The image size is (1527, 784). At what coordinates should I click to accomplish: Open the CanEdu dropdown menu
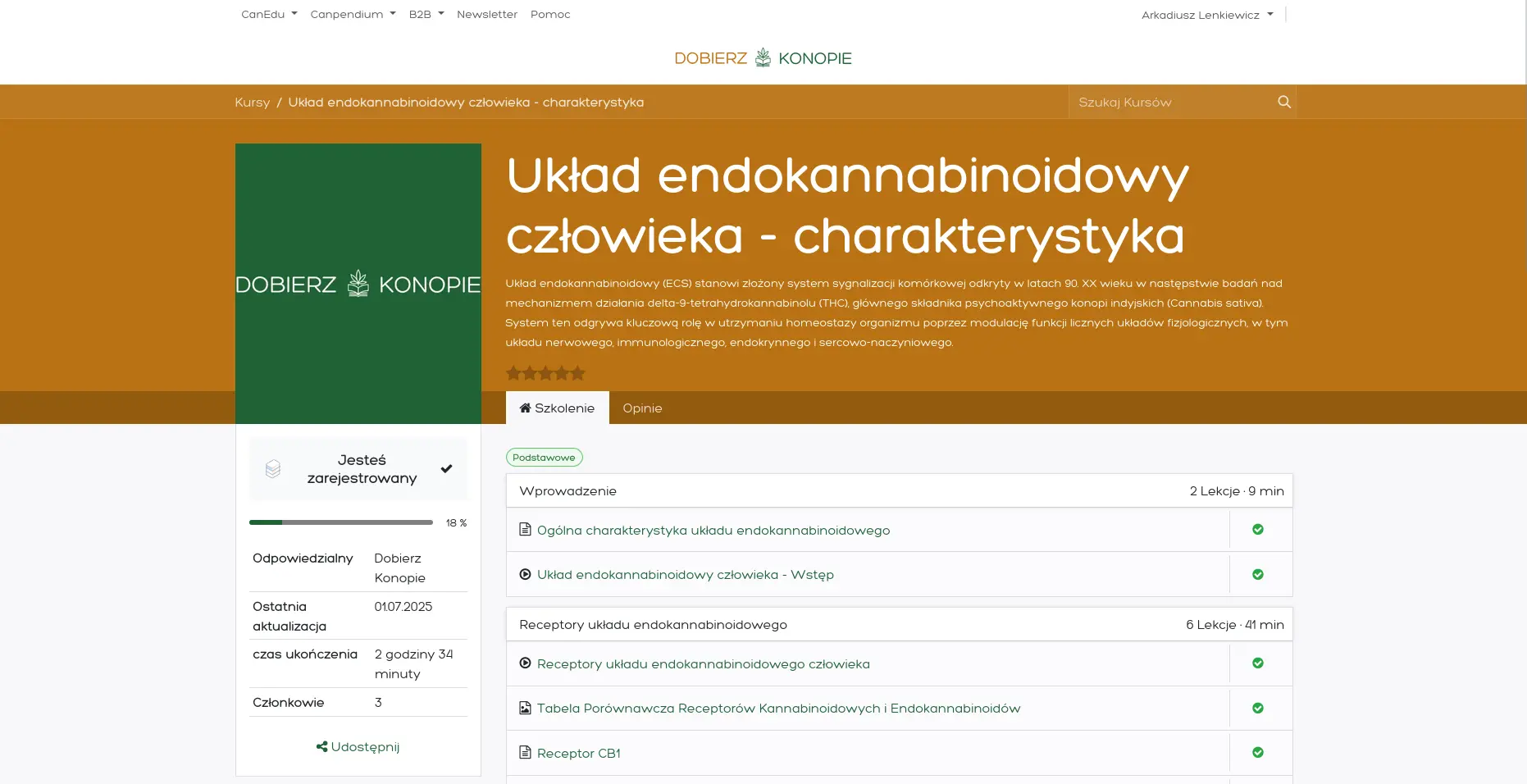[269, 15]
